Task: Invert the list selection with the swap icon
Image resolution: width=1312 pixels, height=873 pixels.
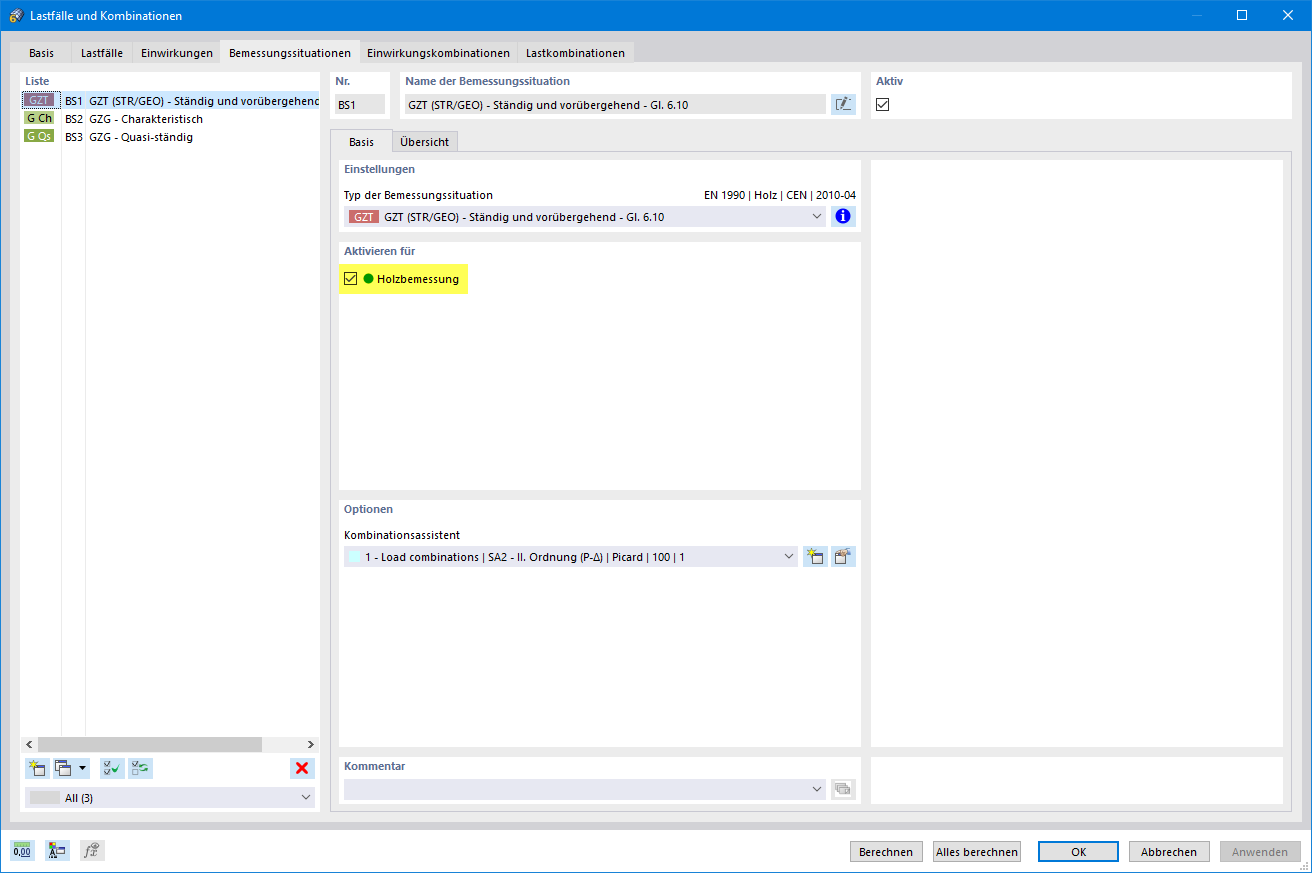Action: click(x=141, y=768)
